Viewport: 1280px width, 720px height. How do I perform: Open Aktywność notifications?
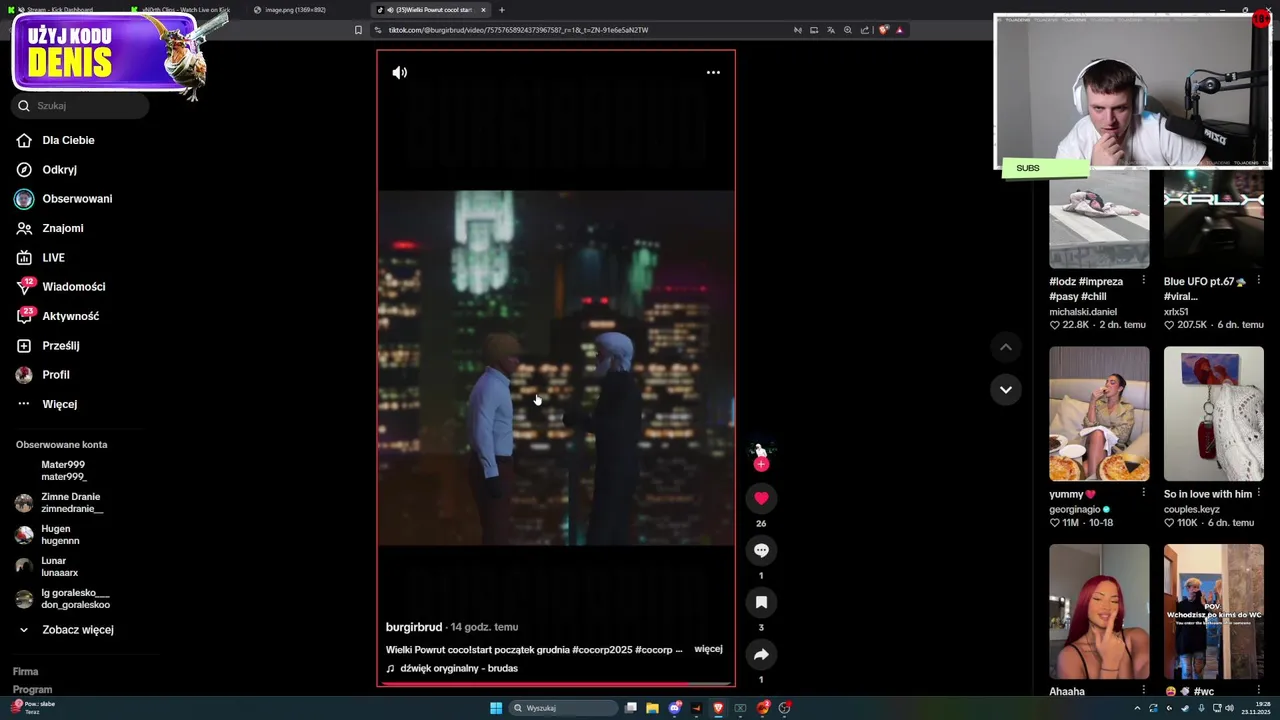pyautogui.click(x=58, y=316)
